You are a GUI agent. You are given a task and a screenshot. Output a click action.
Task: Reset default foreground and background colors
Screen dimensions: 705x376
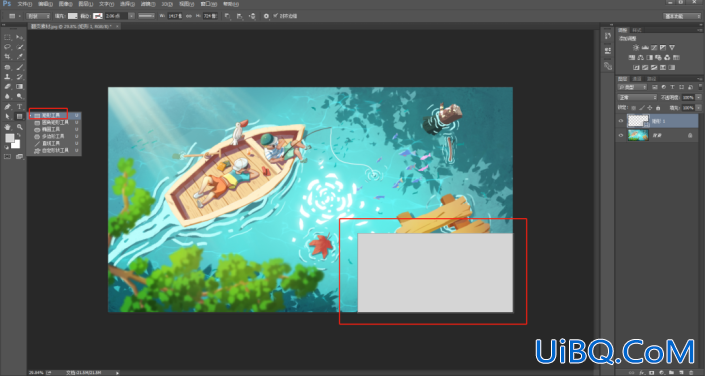6,147
